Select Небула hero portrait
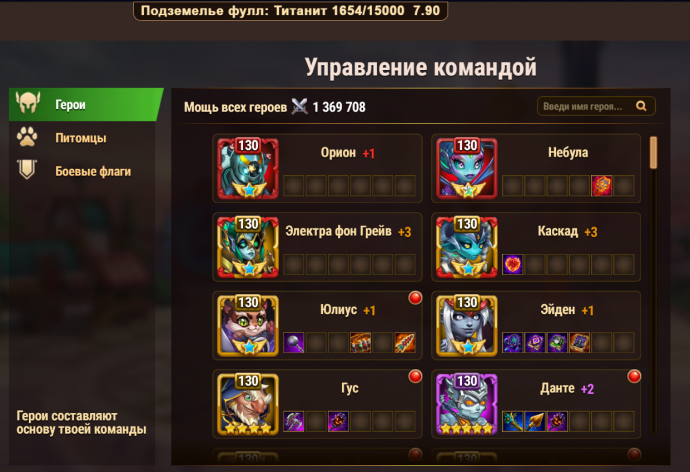 (x=466, y=168)
